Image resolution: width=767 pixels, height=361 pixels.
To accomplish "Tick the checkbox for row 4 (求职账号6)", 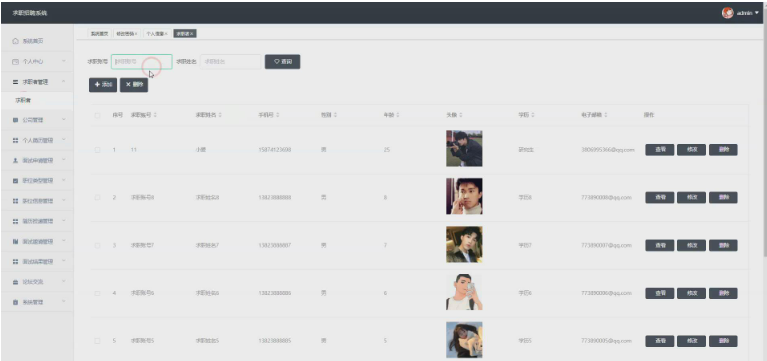I will [97, 293].
